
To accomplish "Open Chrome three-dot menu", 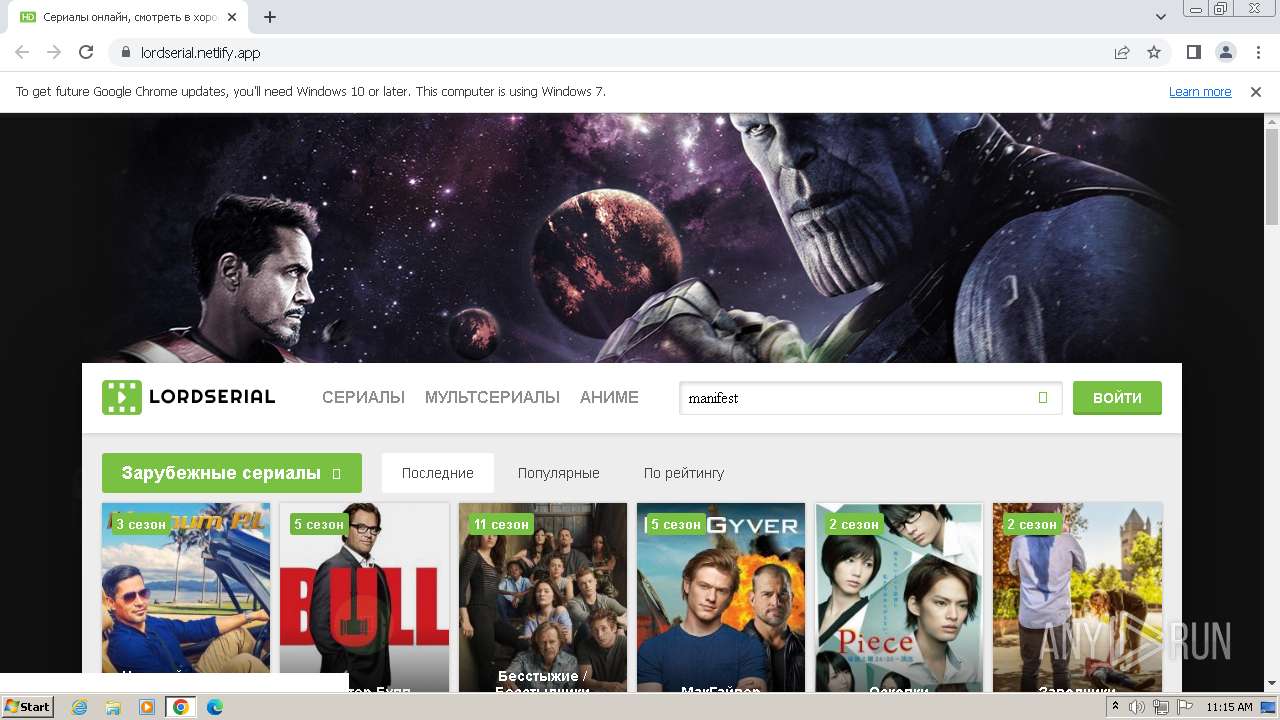I will coord(1257,52).
